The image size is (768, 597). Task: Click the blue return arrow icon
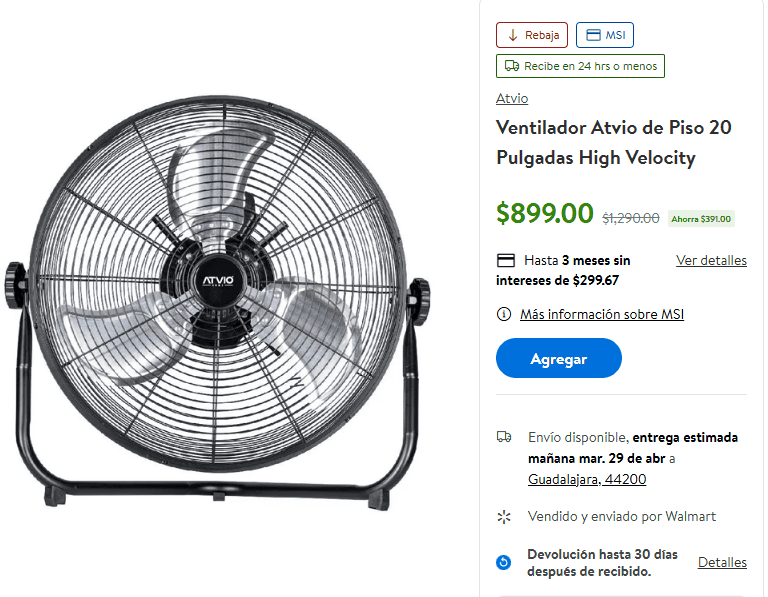coord(504,562)
